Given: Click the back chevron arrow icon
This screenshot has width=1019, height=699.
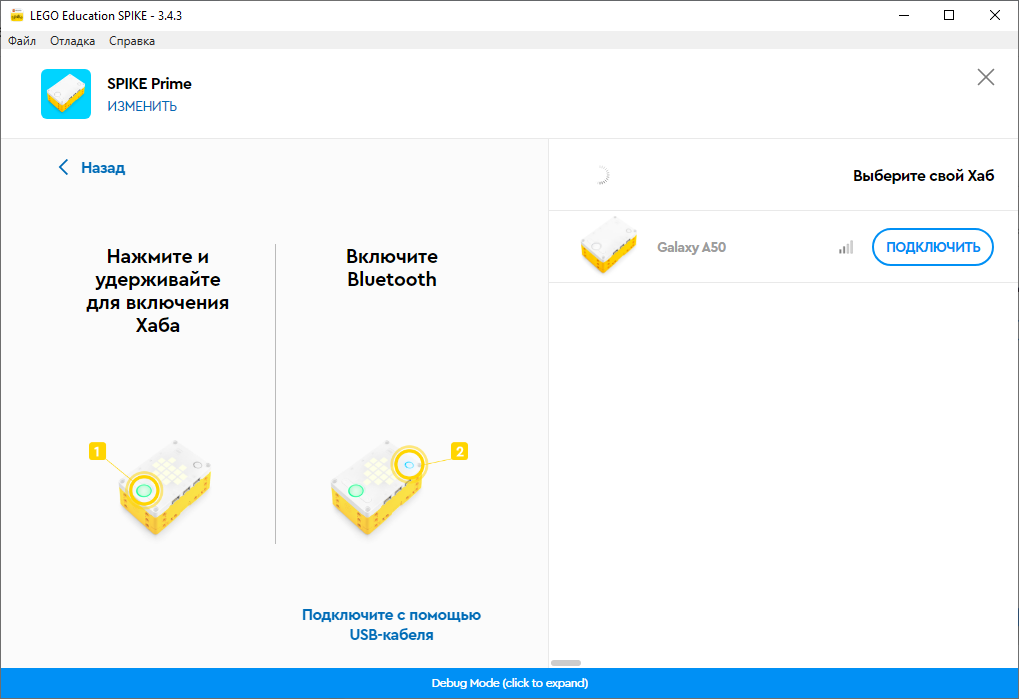Looking at the screenshot, I should point(63,168).
